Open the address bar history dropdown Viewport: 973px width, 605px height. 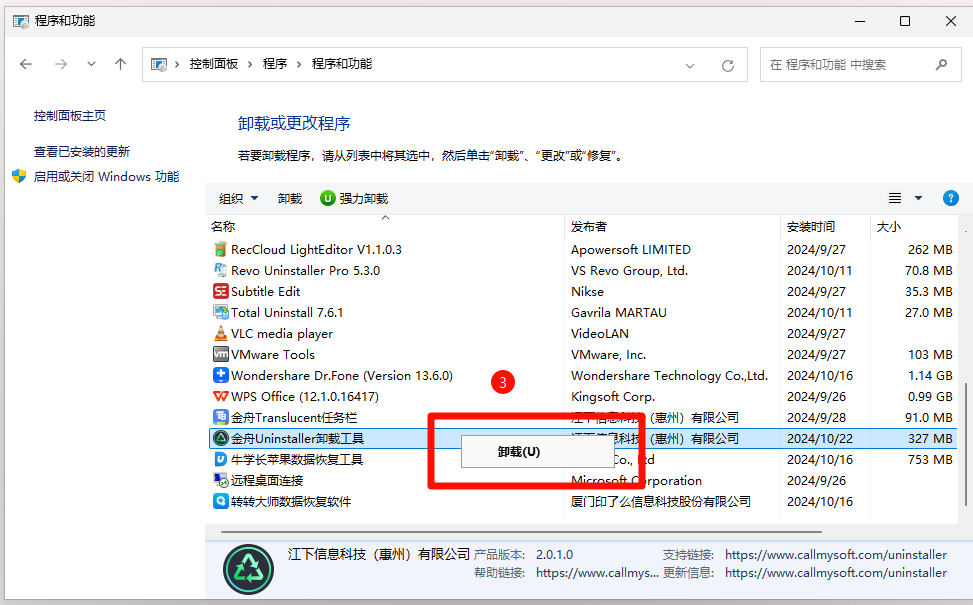(689, 66)
